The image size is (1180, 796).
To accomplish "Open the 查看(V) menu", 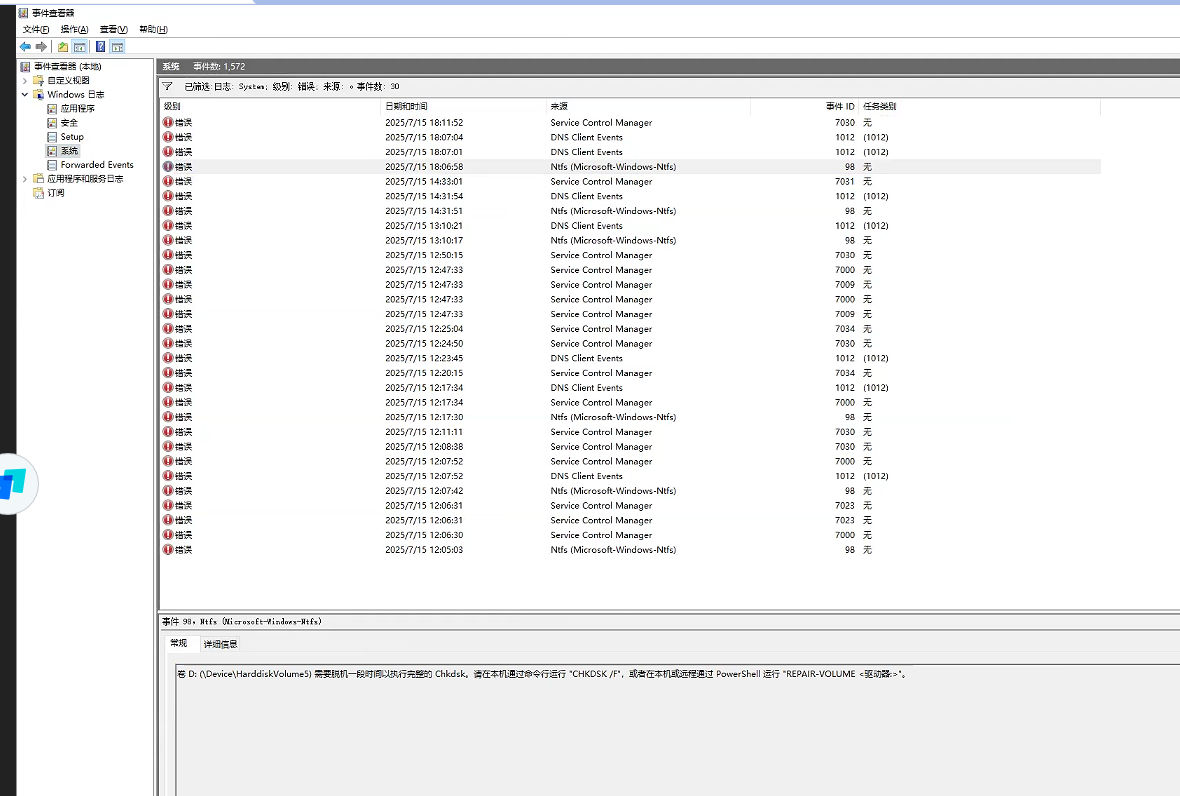I will click(113, 30).
